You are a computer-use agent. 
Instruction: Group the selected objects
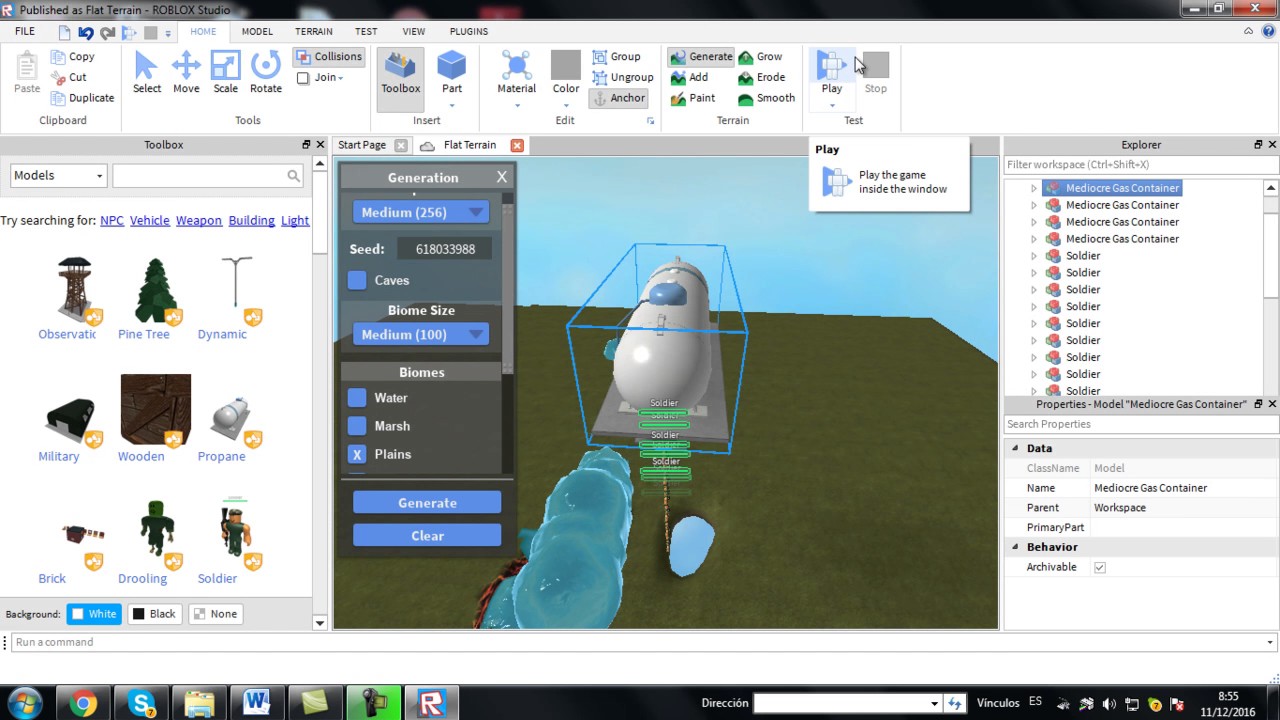pos(616,57)
